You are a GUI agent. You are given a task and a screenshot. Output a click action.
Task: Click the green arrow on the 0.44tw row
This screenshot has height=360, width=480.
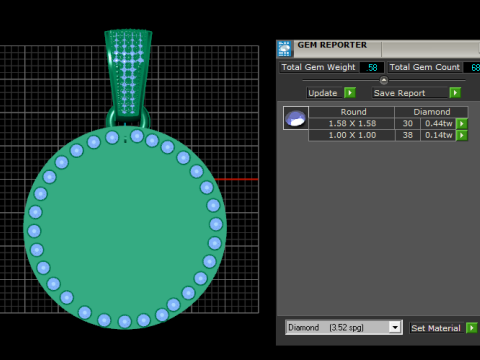click(x=462, y=124)
